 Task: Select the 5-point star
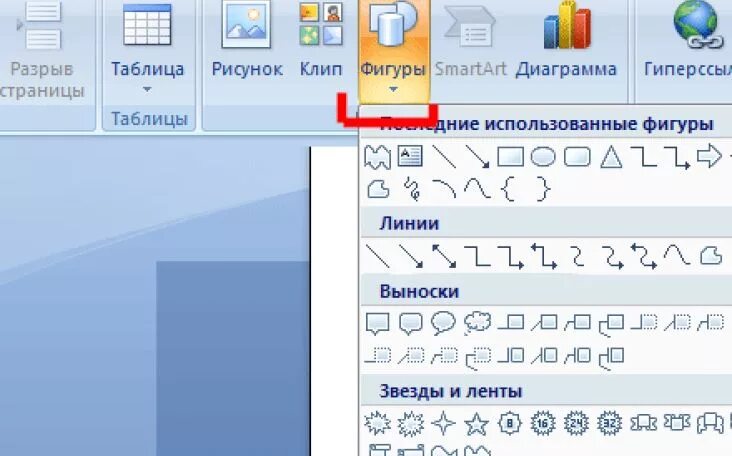point(477,423)
